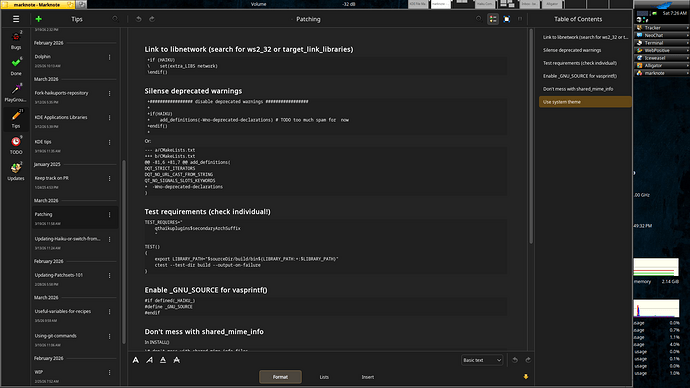Apply strikethrough text formatting
Screen dimensions: 690x388
click(177, 360)
